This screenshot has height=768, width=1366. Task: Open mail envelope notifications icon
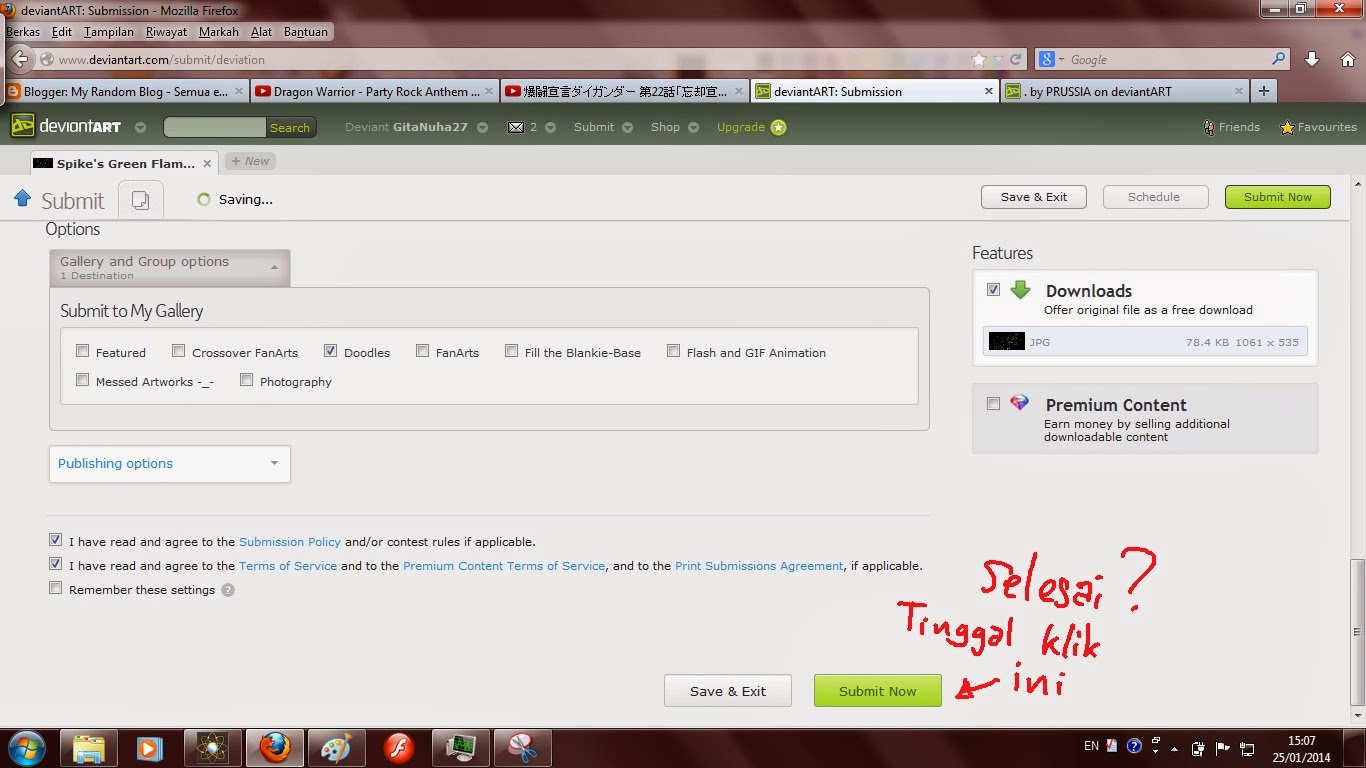pyautogui.click(x=516, y=127)
